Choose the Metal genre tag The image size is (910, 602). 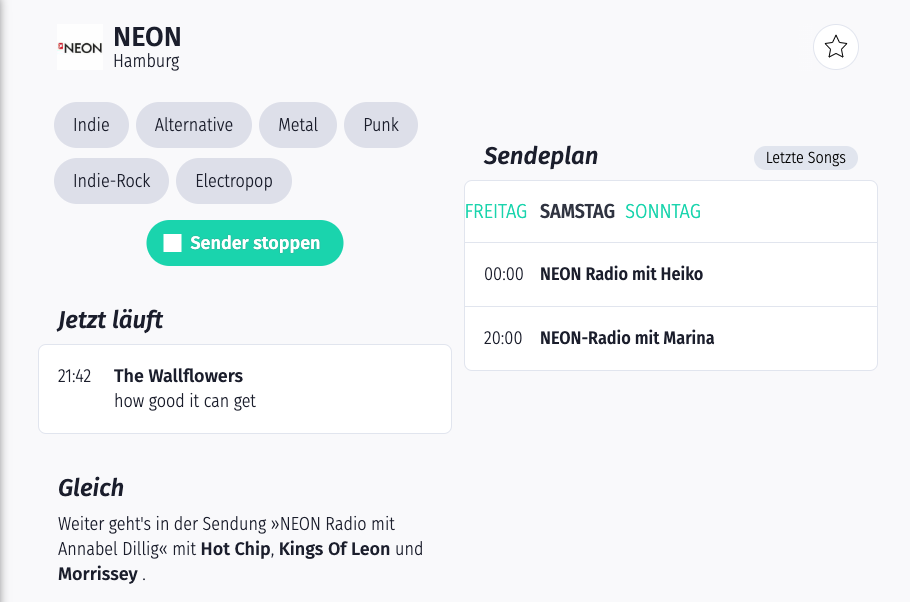tap(298, 125)
